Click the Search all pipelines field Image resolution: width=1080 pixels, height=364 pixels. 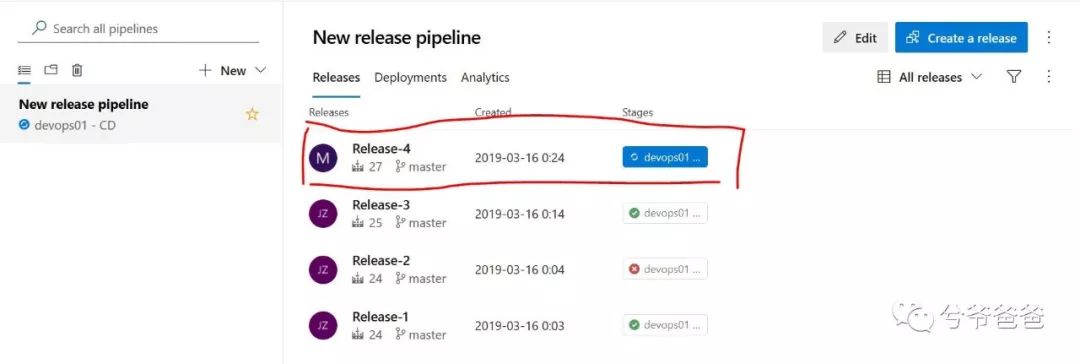[x=138, y=29]
